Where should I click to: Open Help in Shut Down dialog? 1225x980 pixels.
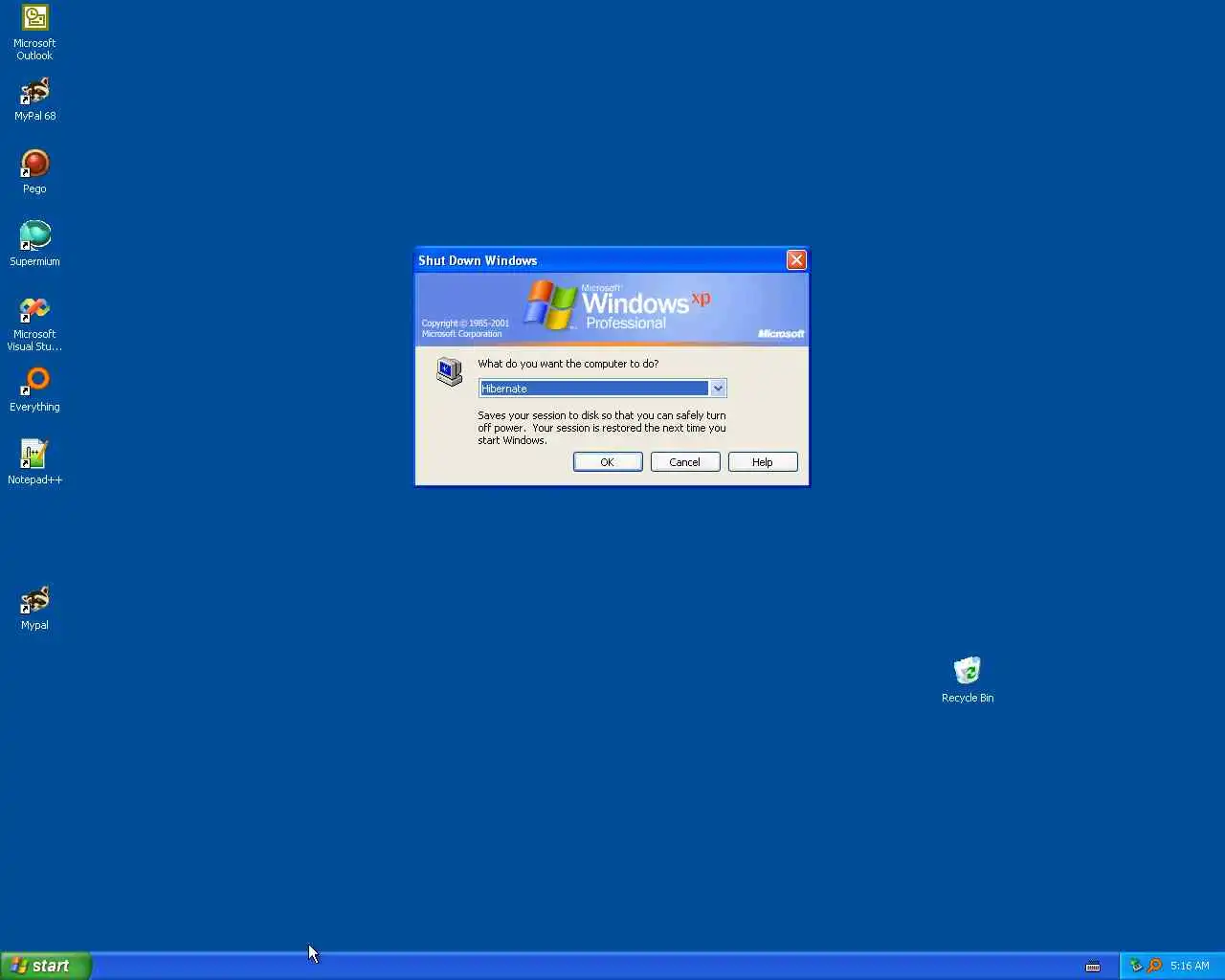point(763,462)
